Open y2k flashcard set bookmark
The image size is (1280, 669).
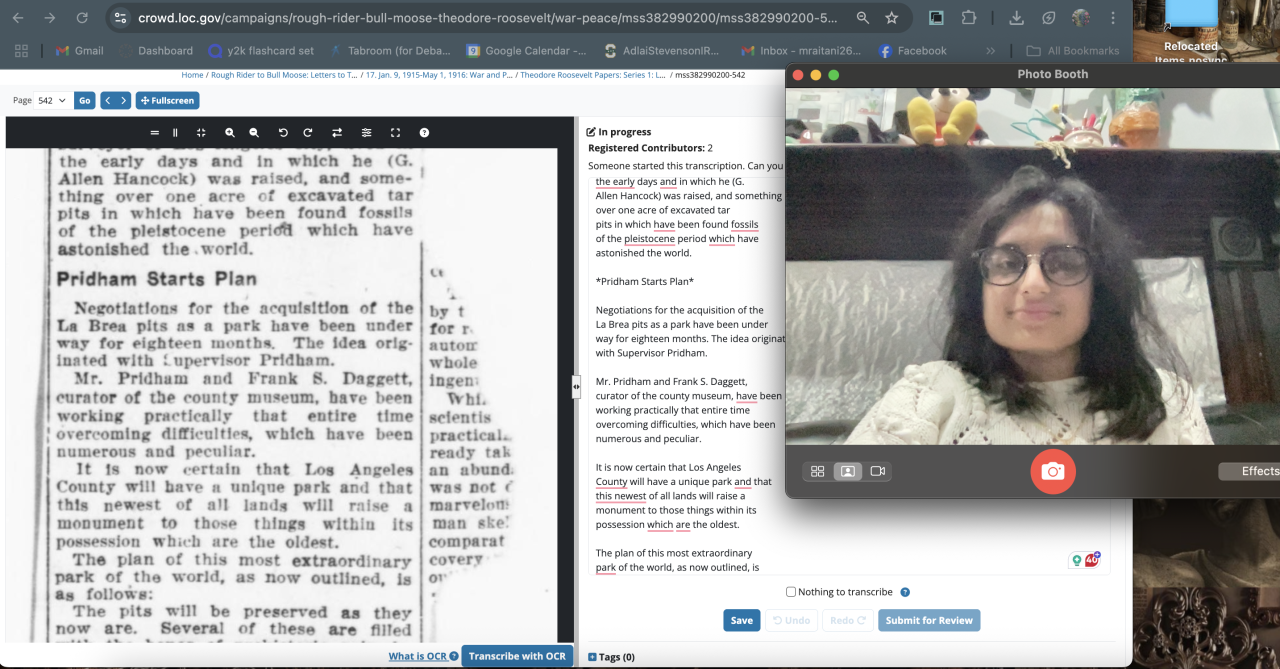(x=260, y=51)
